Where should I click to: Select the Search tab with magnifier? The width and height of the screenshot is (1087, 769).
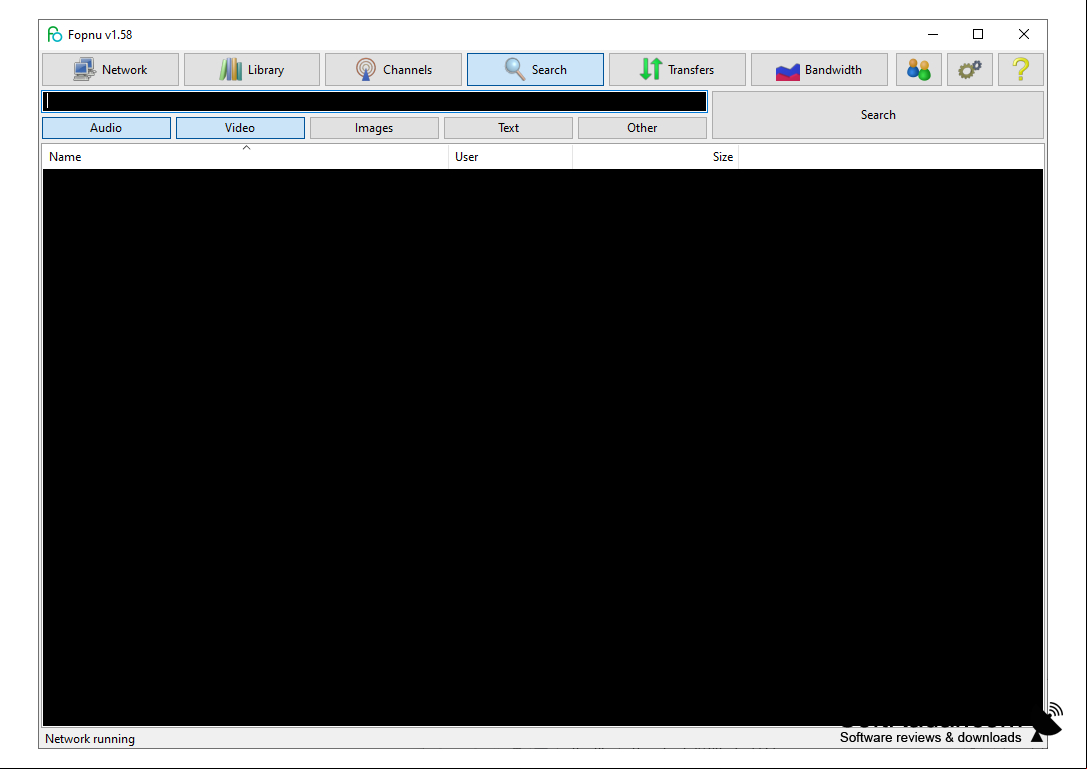click(535, 69)
